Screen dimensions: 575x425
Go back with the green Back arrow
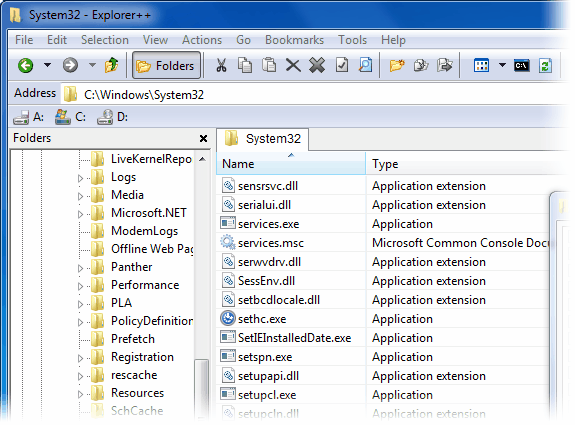(x=26, y=66)
